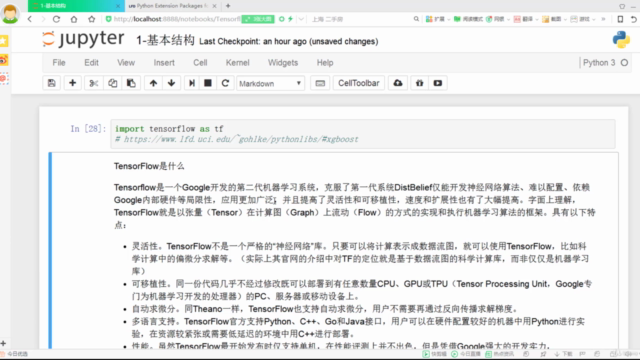Click the undo arrow in browser toolbar

(x=633, y=19)
